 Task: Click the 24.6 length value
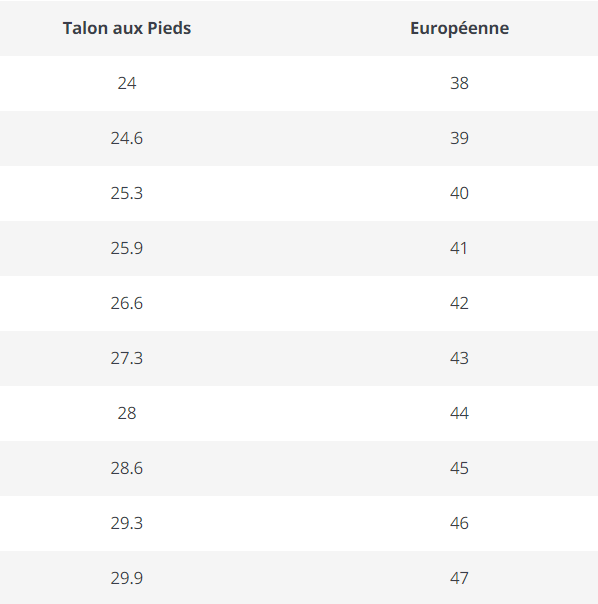[x=127, y=138]
